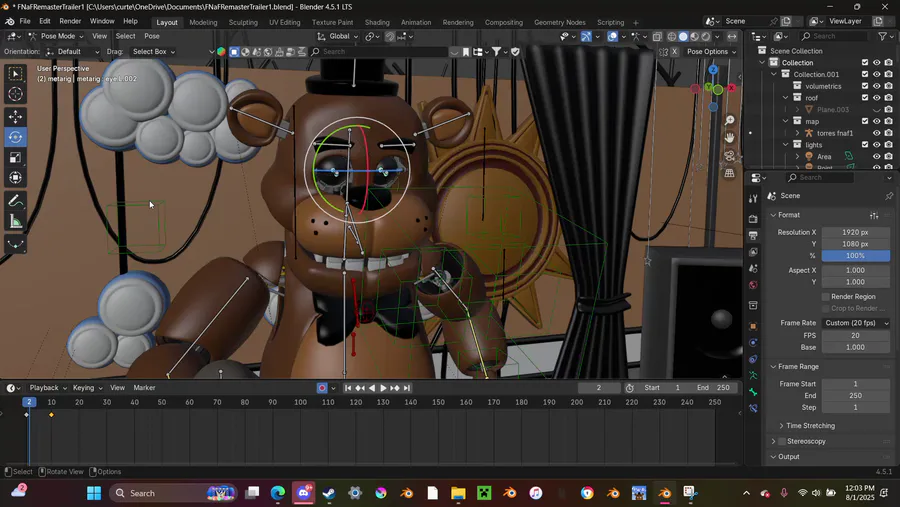
Task: Open the timeline Marker menu
Action: point(144,388)
